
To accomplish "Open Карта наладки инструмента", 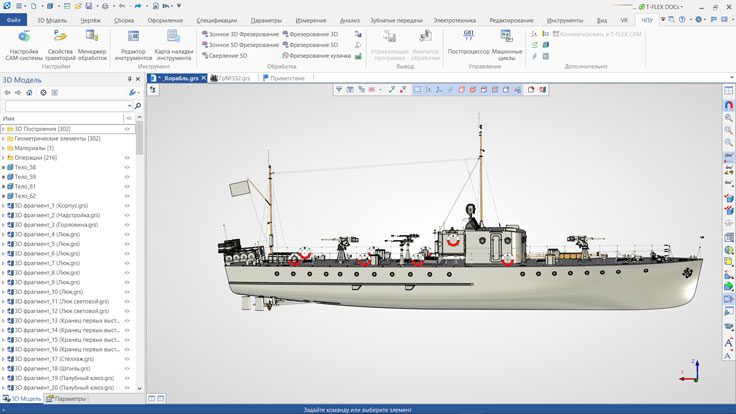I will (x=174, y=45).
